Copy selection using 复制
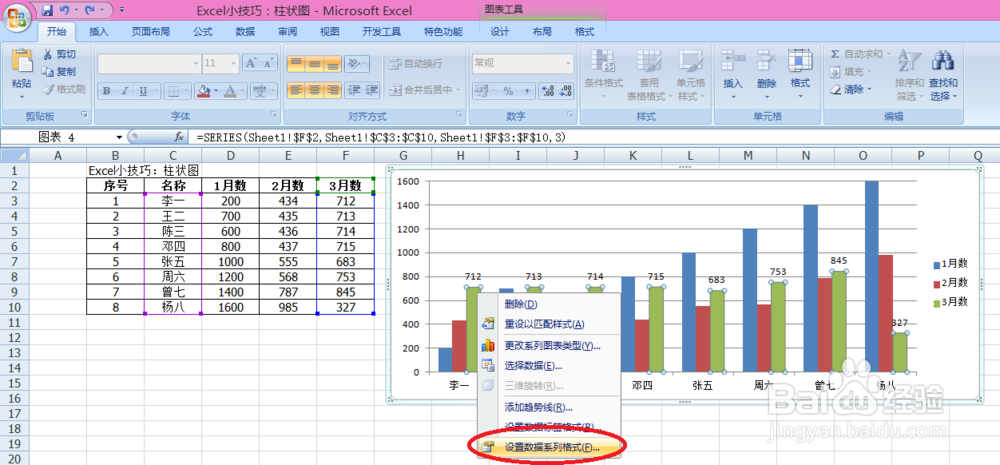This screenshot has width=1000, height=465. click(x=59, y=71)
